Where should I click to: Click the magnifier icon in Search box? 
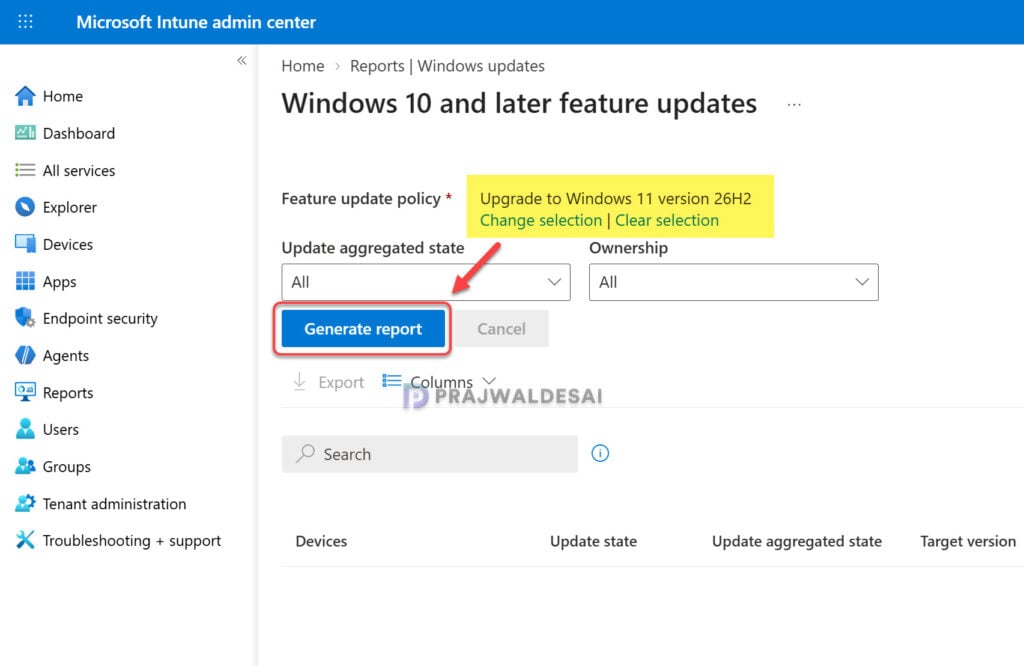305,453
